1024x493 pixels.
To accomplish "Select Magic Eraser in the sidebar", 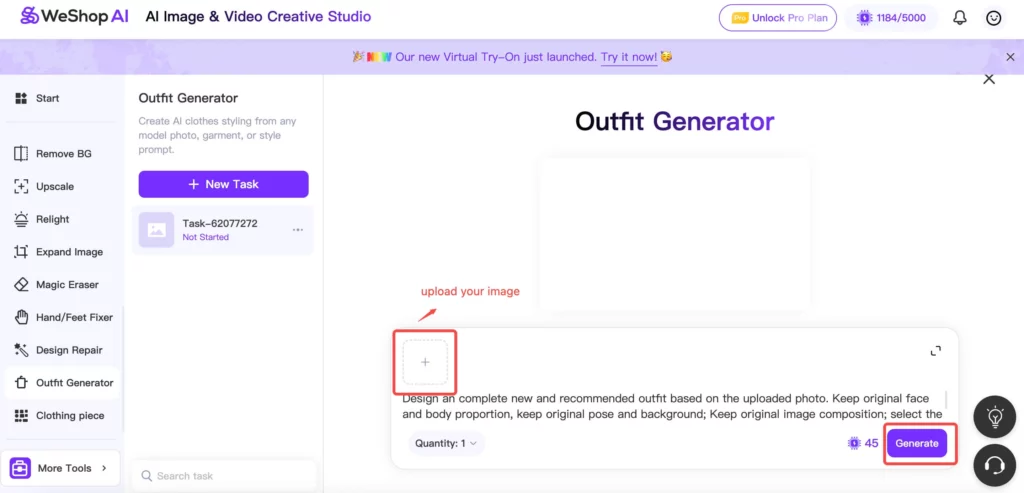I will 67,285.
